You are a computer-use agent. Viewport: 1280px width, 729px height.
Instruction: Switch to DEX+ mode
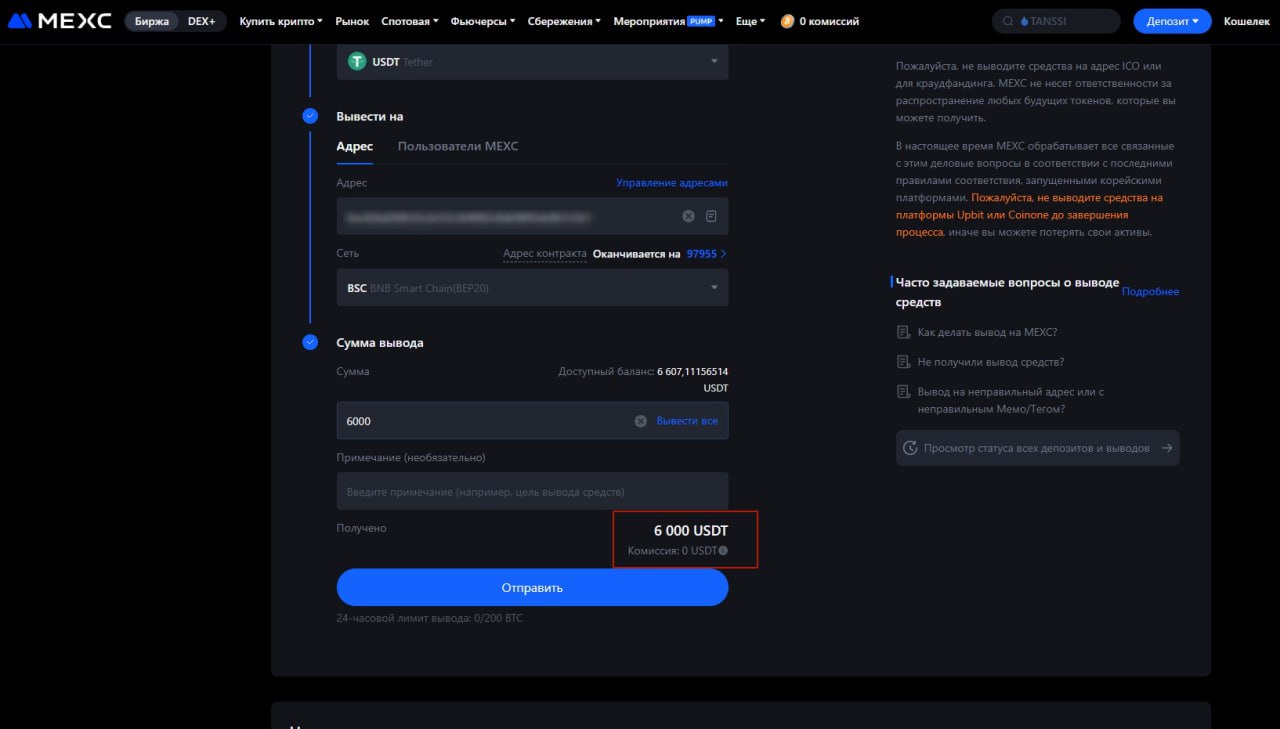(202, 21)
